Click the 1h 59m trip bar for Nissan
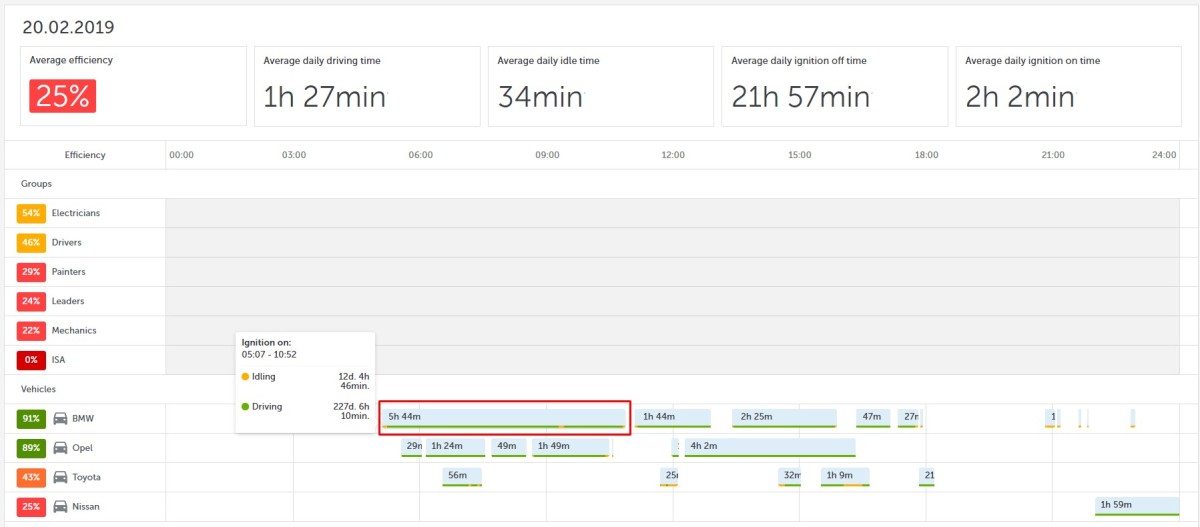The image size is (1200, 527). pyautogui.click(x=1136, y=506)
